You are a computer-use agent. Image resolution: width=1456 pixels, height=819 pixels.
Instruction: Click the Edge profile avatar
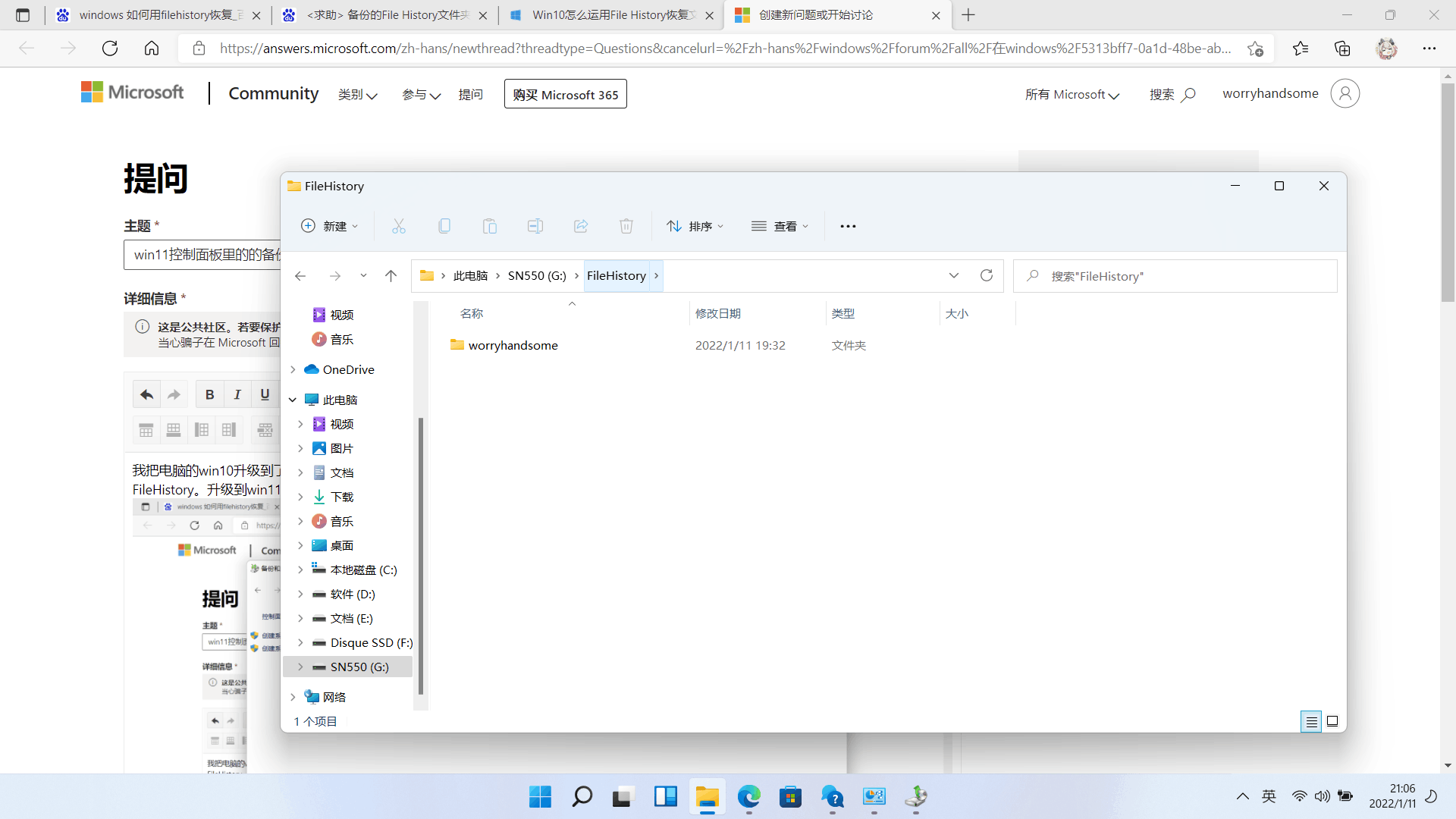(1387, 49)
